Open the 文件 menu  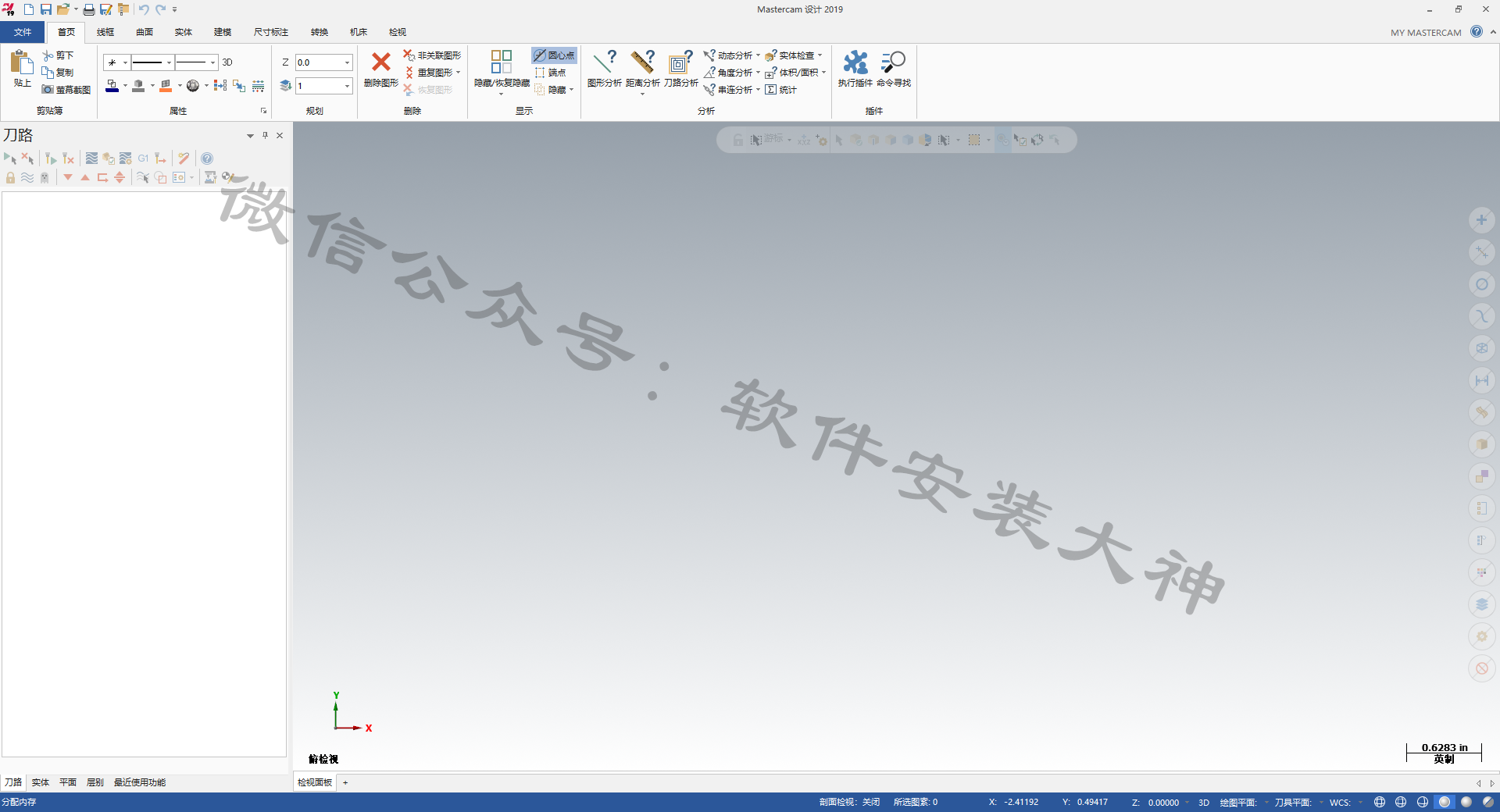(23, 32)
